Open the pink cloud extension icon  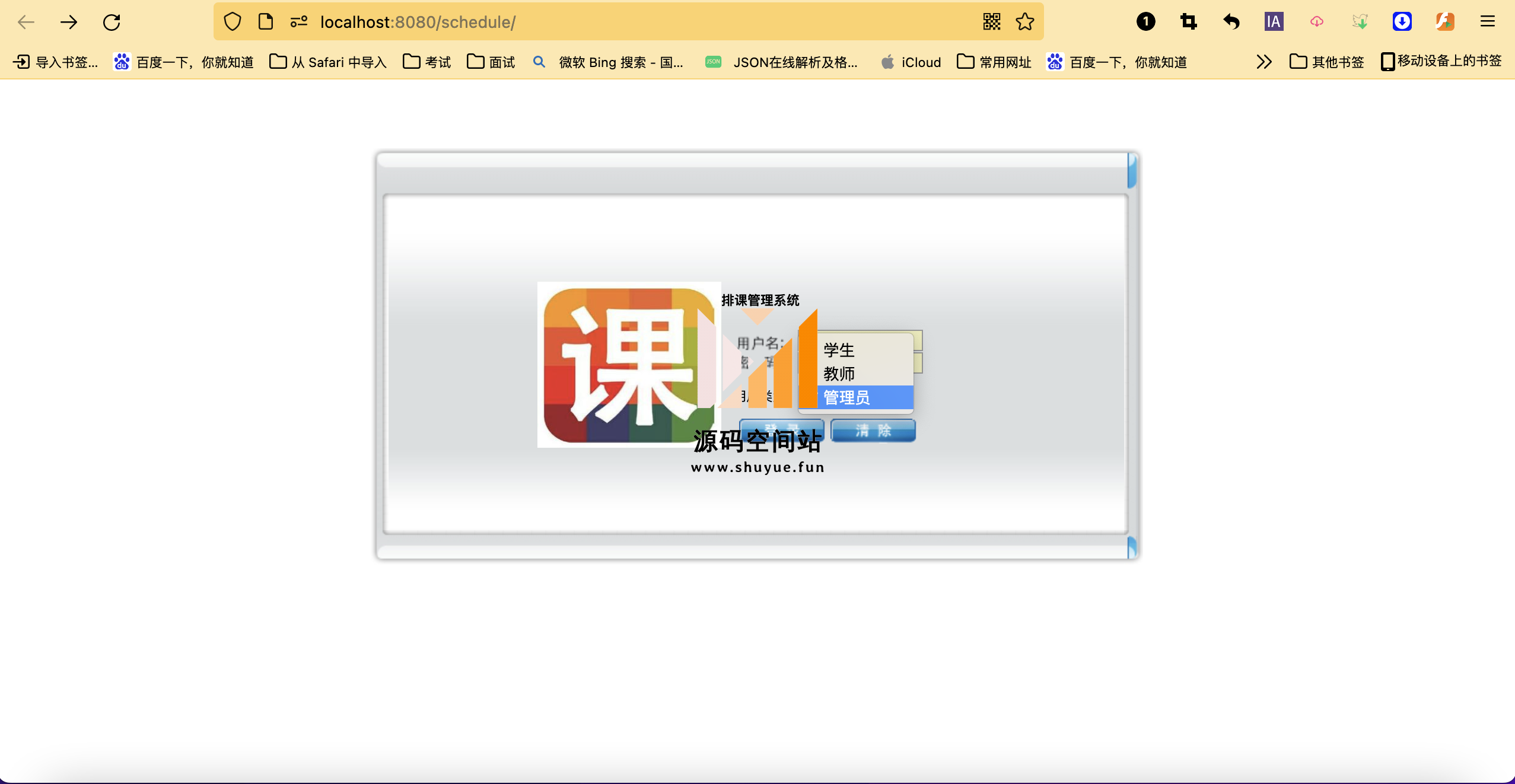point(1317,22)
